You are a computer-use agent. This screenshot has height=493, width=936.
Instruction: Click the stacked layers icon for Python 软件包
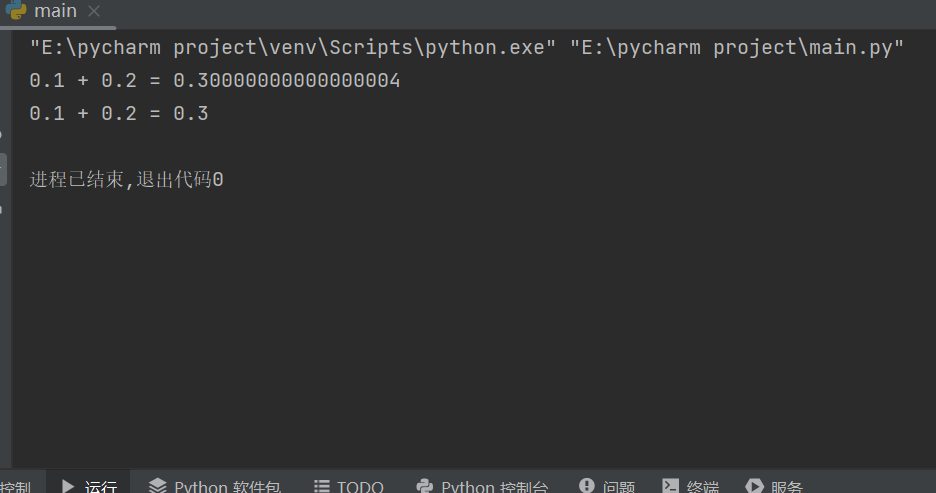158,487
